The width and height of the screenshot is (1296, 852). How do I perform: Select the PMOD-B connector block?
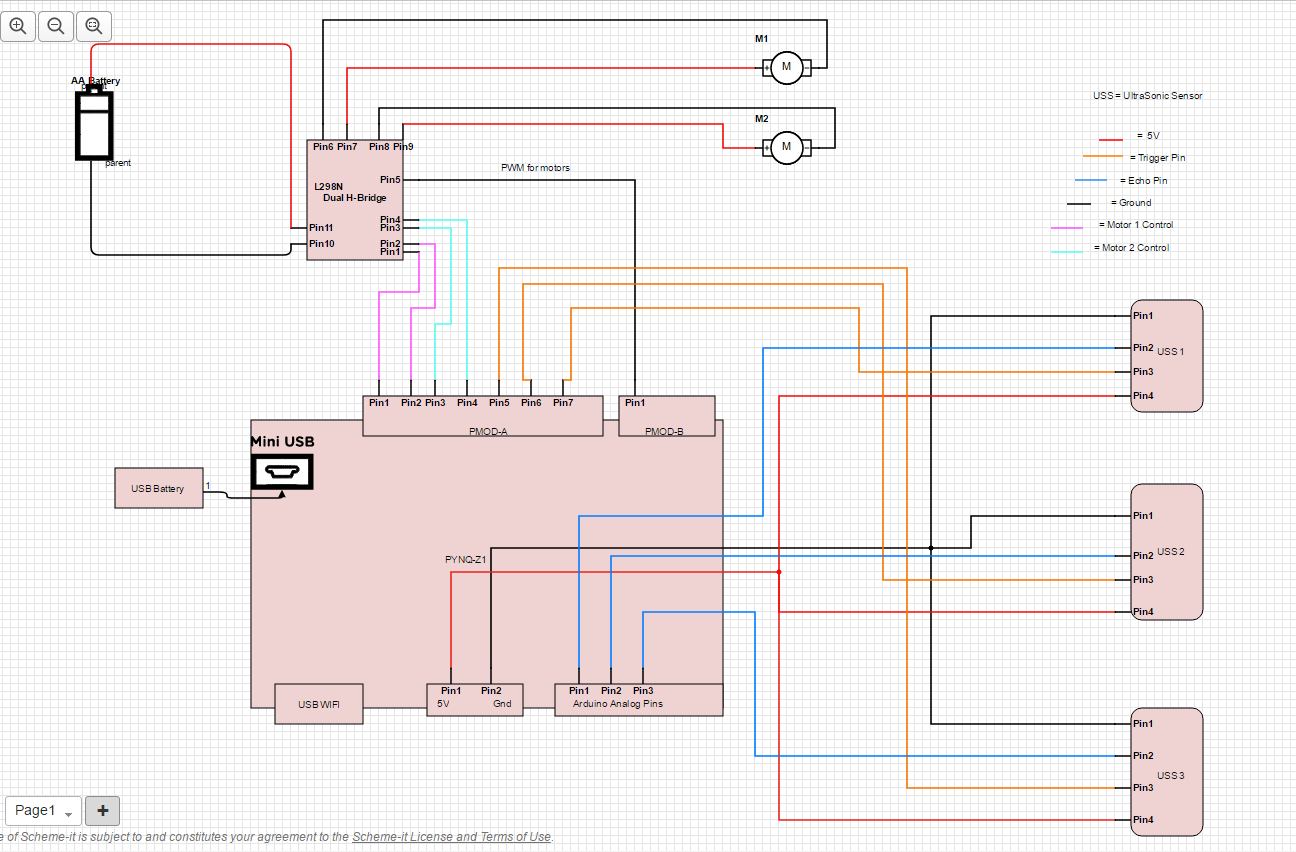click(x=667, y=416)
